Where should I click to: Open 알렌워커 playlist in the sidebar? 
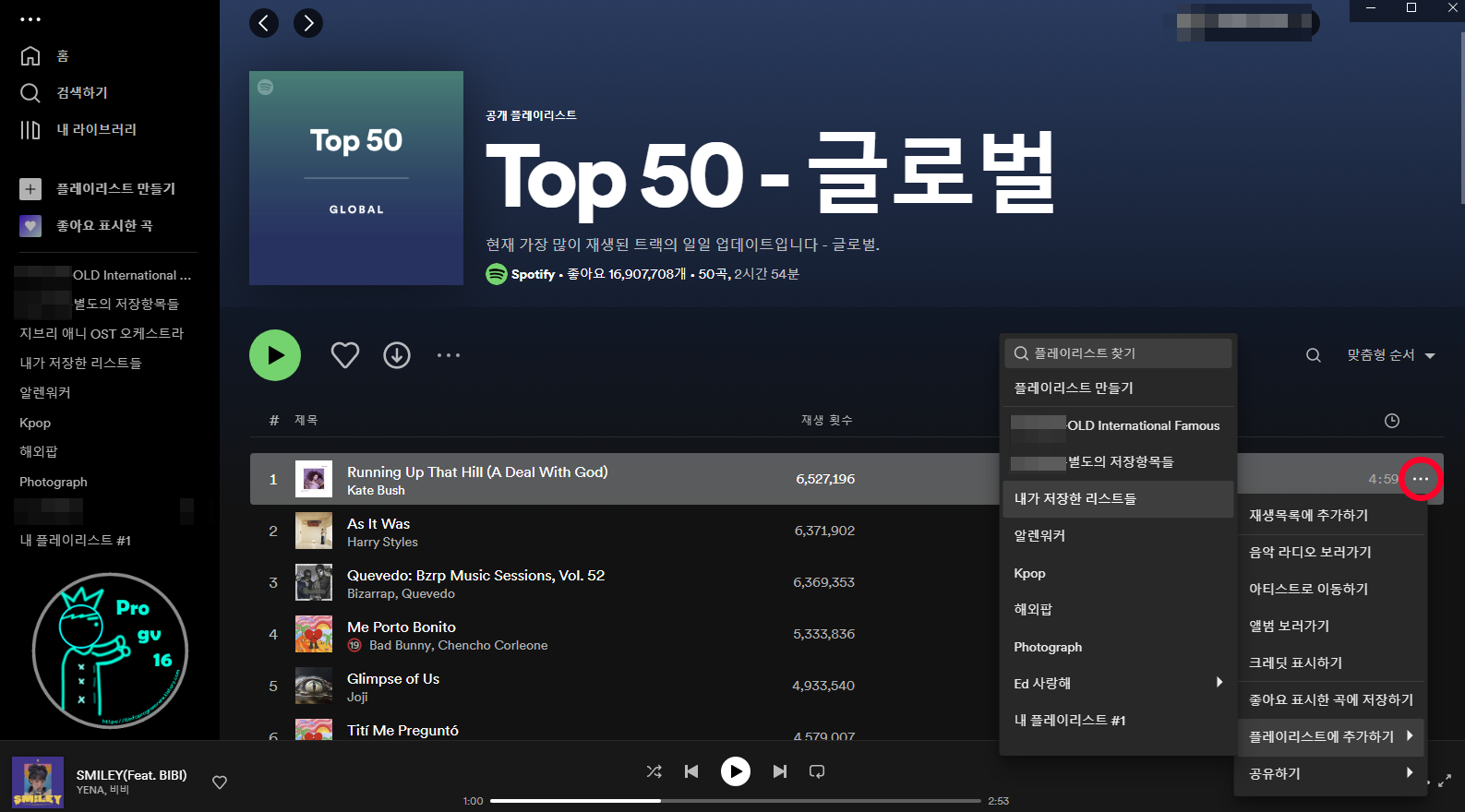click(45, 393)
